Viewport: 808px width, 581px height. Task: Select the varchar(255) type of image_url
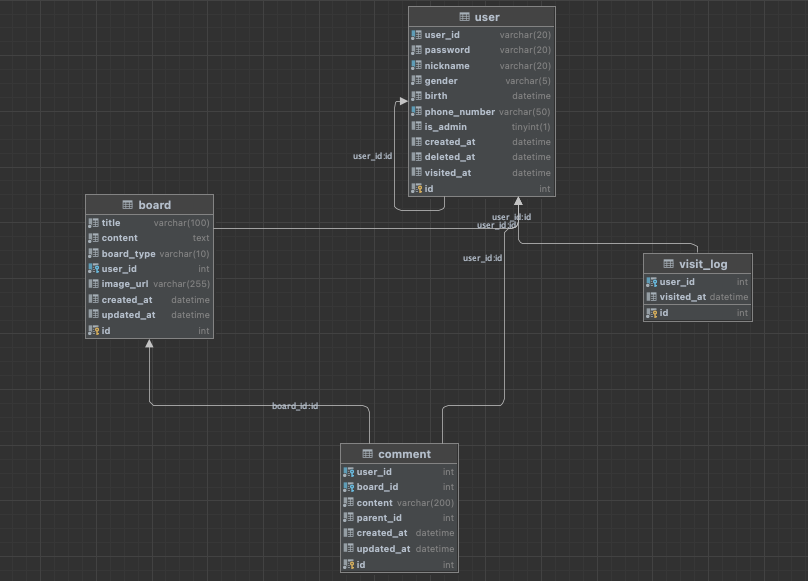181,284
